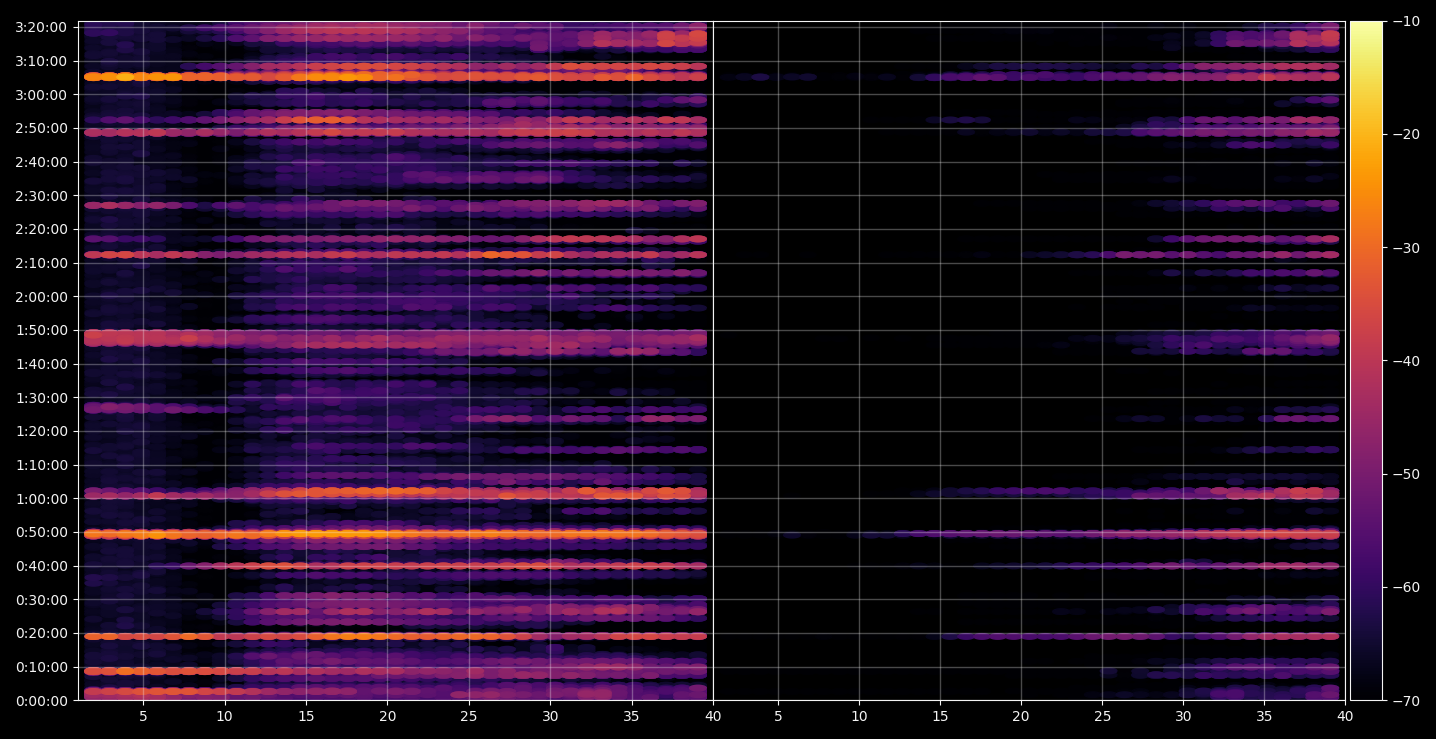Viewport: 1436px width, 739px height.
Task: Click the 2:40:00 y-axis label
Action: [x=41, y=162]
